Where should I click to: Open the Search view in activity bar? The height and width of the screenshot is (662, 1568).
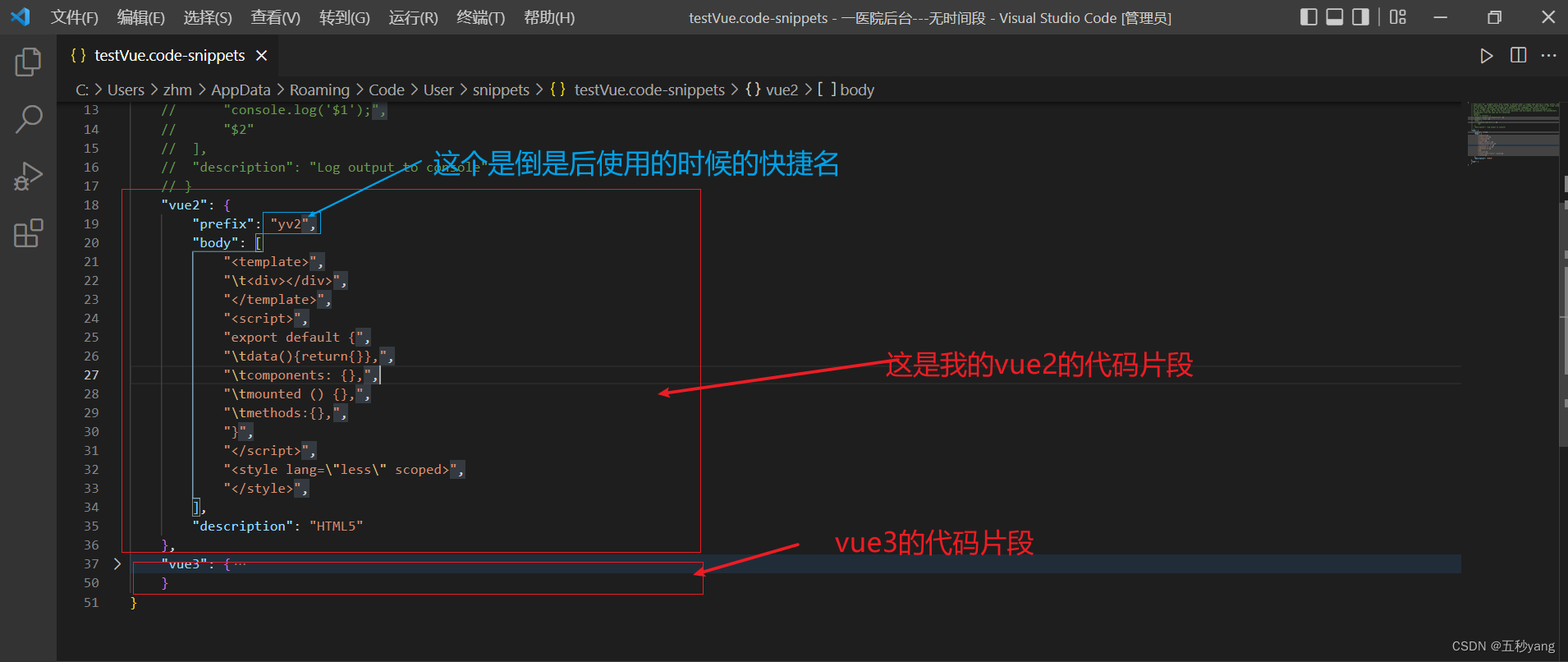tap(28, 119)
